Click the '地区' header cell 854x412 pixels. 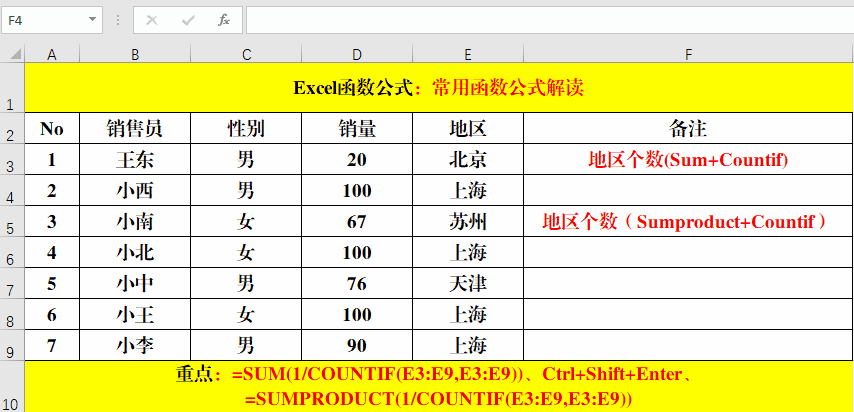pos(468,129)
